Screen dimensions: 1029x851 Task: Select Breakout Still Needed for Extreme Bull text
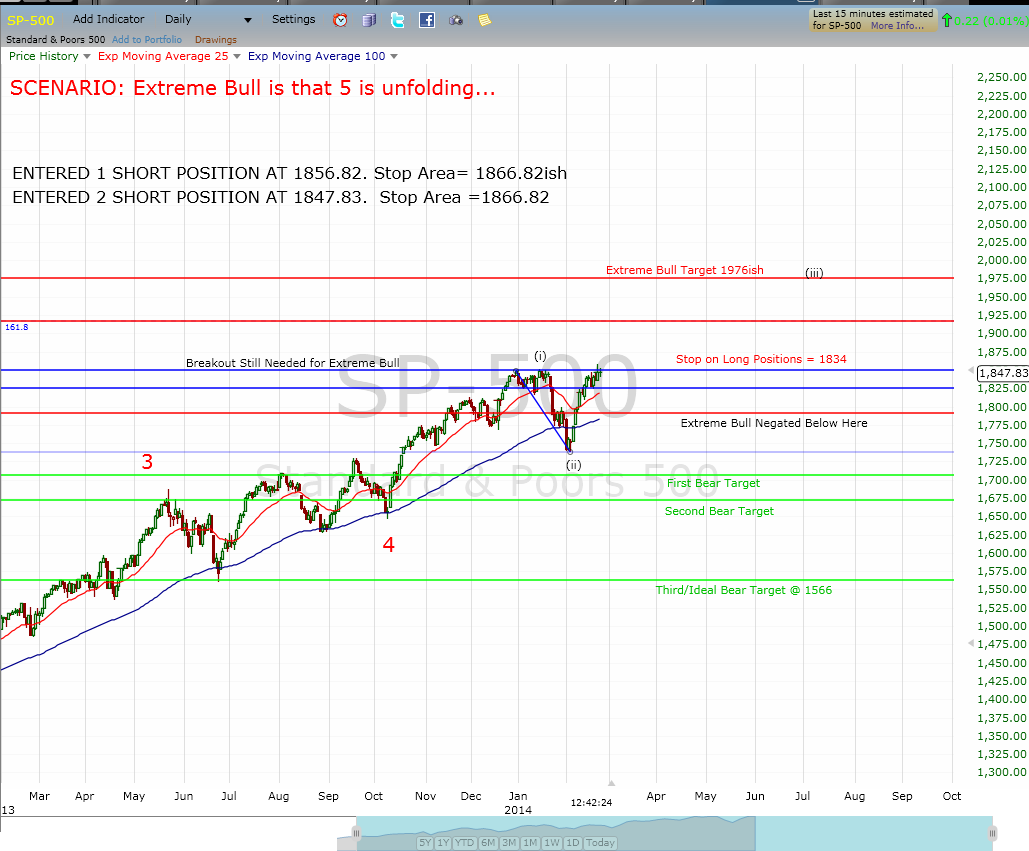pyautogui.click(x=293, y=363)
